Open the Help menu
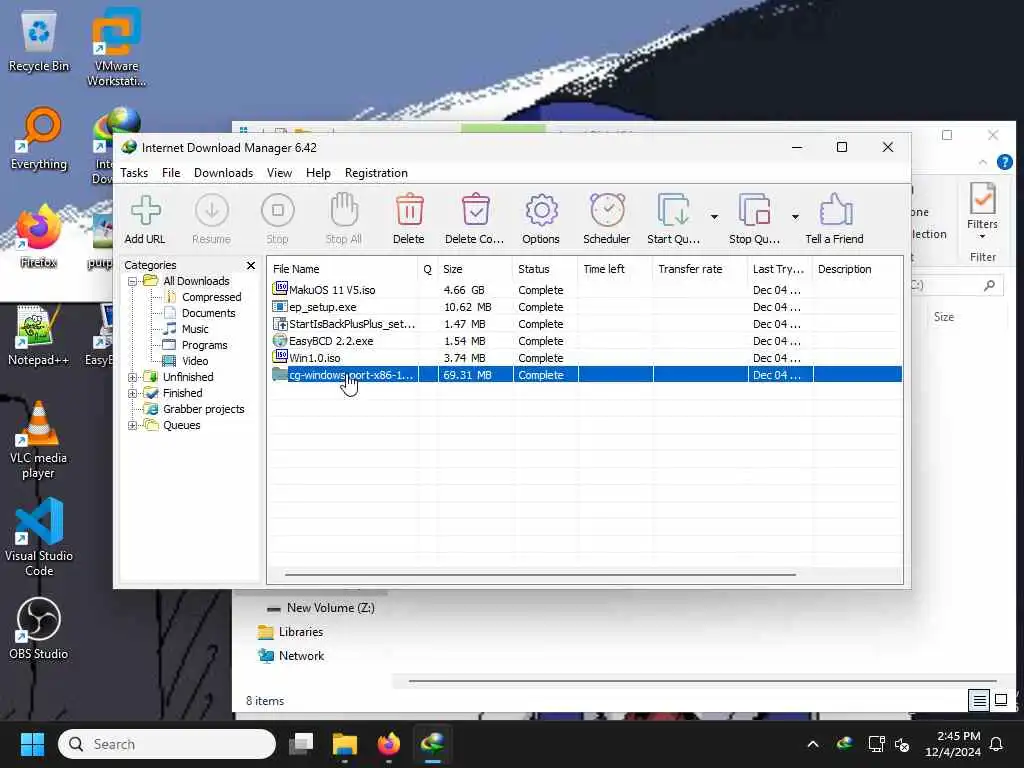Screen dimensions: 1024x768 click(318, 173)
